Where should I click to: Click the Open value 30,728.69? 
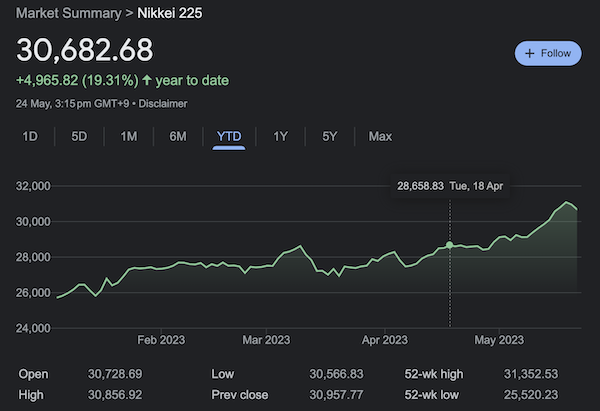coord(115,374)
